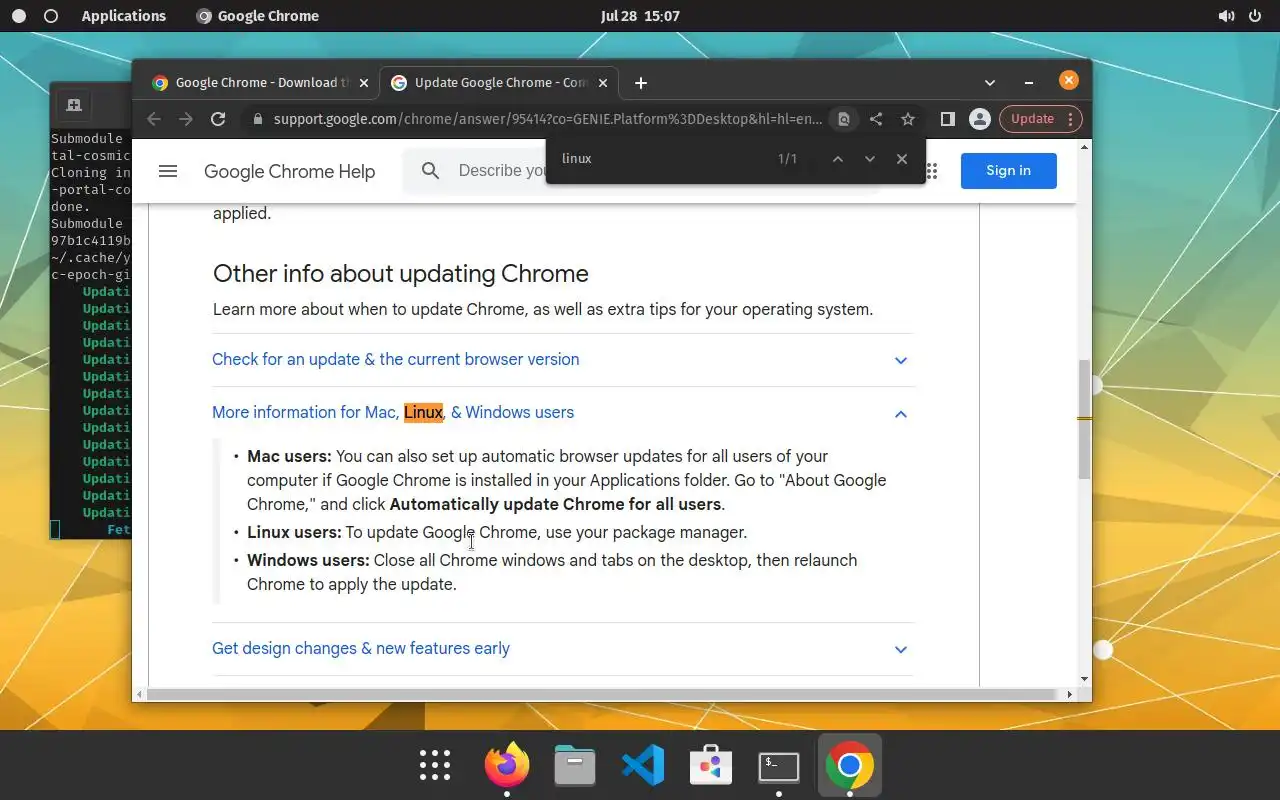Image resolution: width=1280 pixels, height=800 pixels.
Task: Select the Update Google Chrome tab
Action: click(499, 83)
